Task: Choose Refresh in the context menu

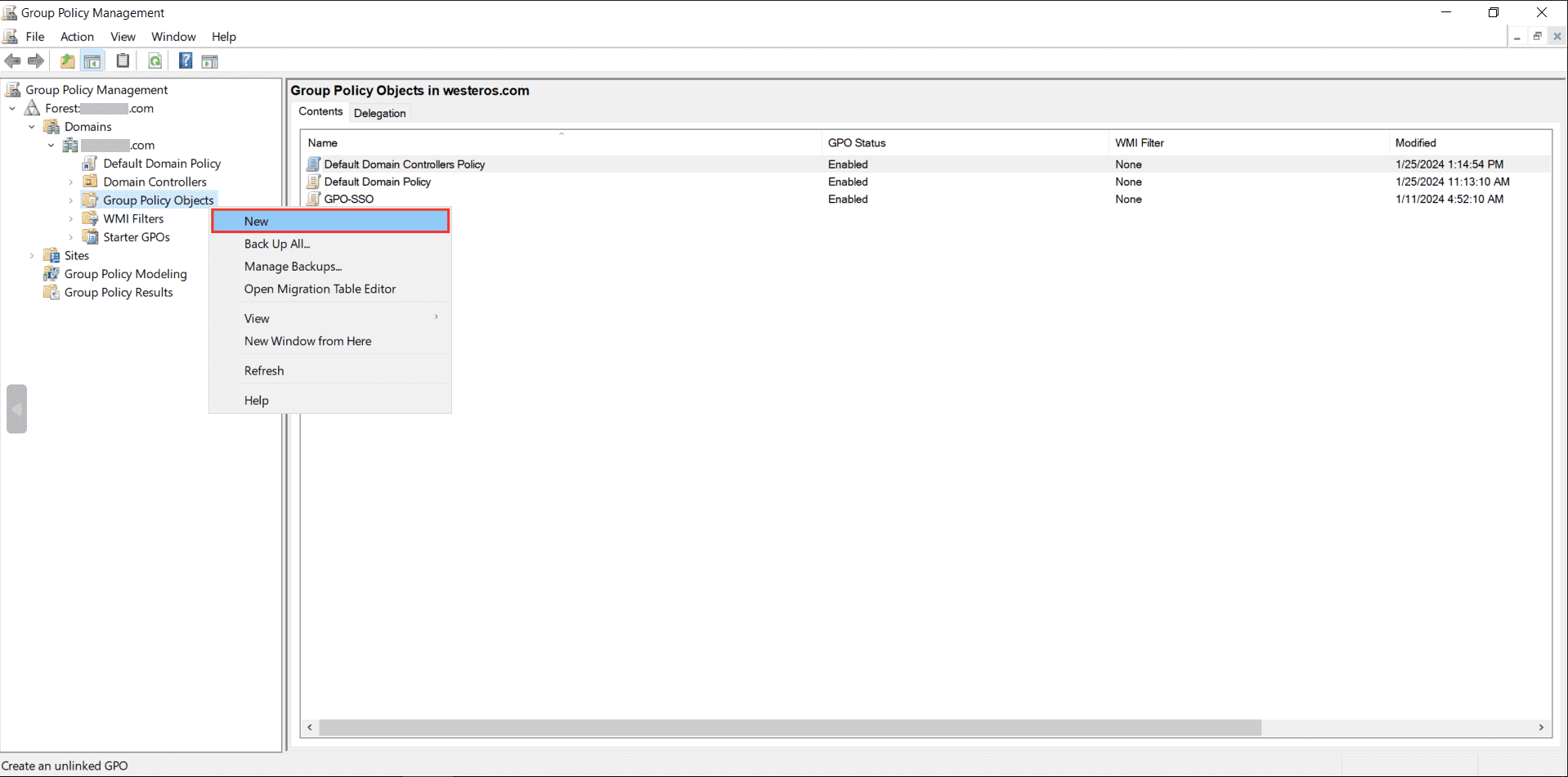Action: click(x=330, y=371)
